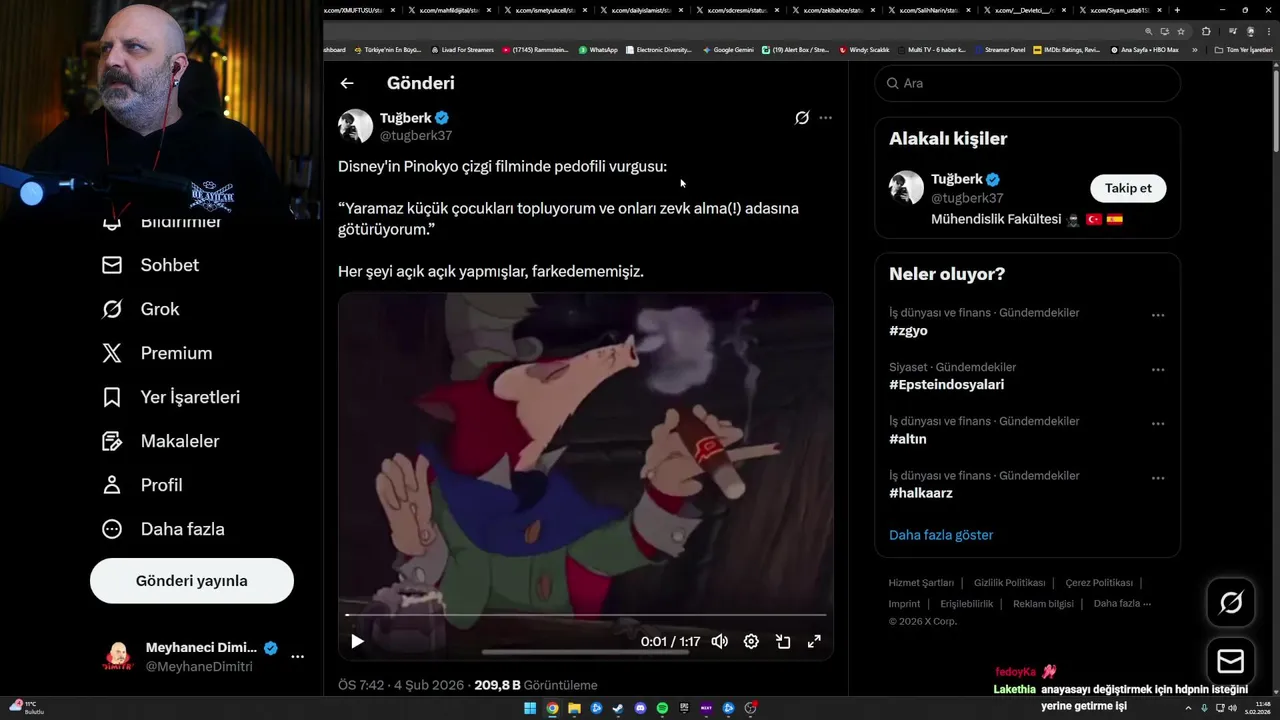
Task: Open Steam from the taskbar
Action: [x=618, y=708]
